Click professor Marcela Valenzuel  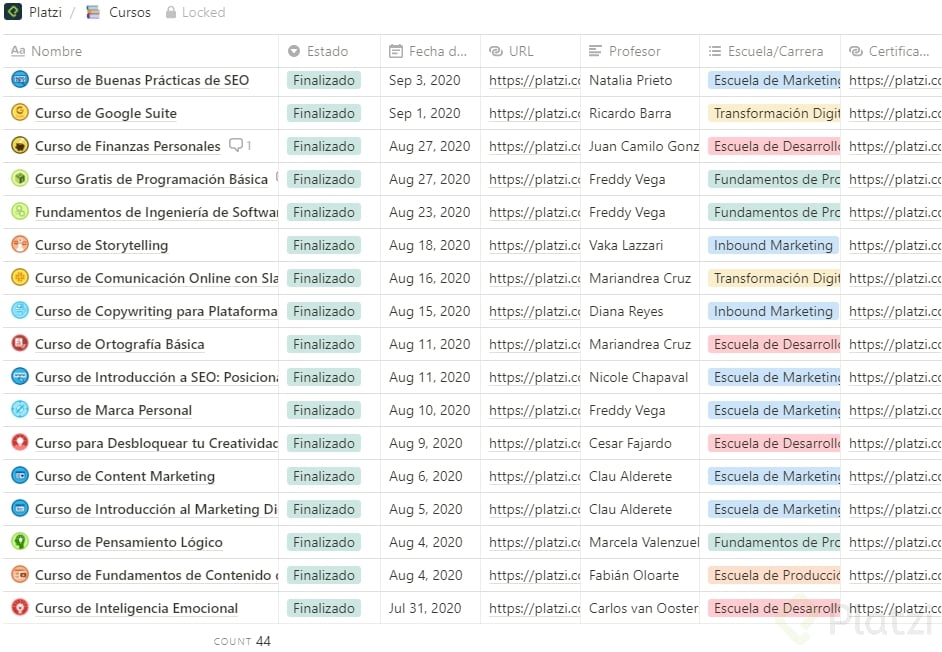point(644,542)
